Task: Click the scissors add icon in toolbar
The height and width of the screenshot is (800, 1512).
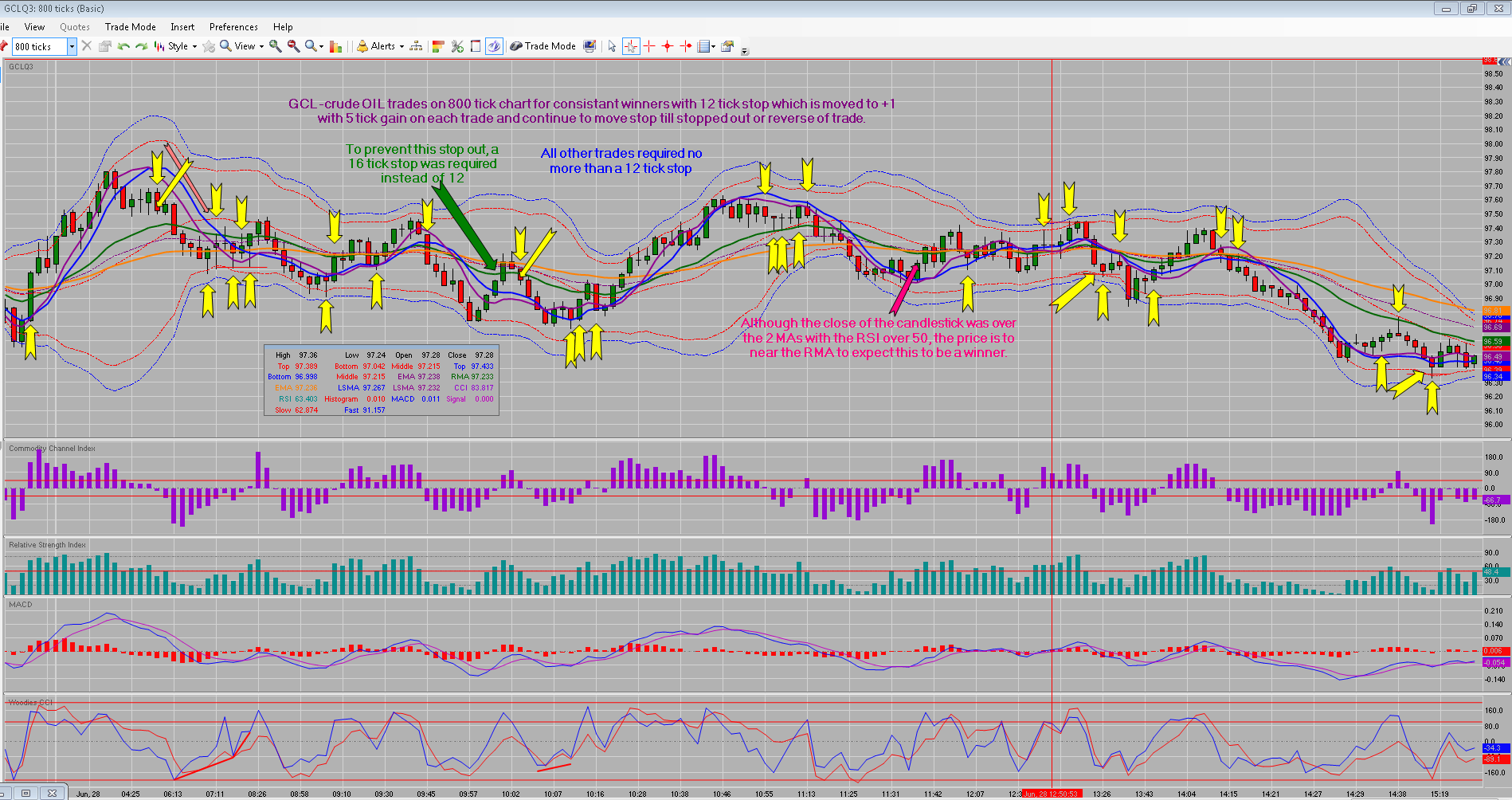Action: coord(457,46)
